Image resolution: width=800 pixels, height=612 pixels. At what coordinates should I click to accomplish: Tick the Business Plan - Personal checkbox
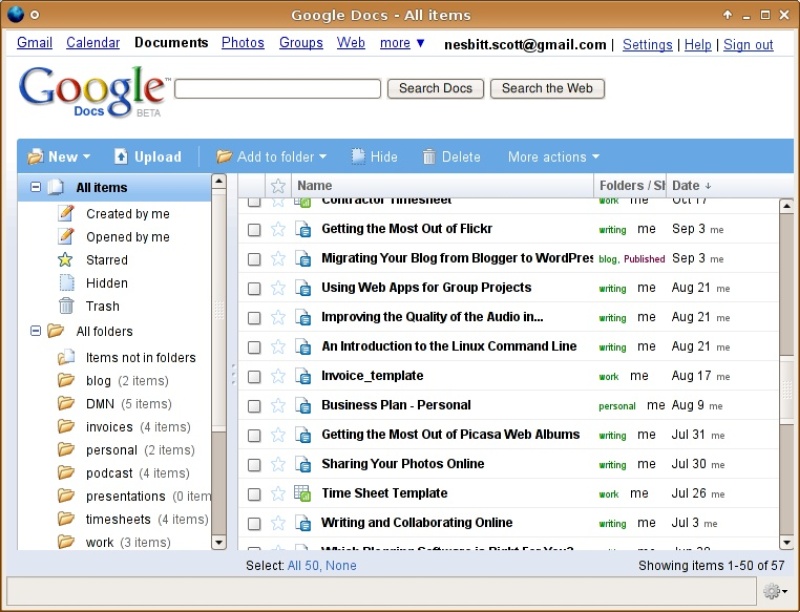tap(254, 406)
